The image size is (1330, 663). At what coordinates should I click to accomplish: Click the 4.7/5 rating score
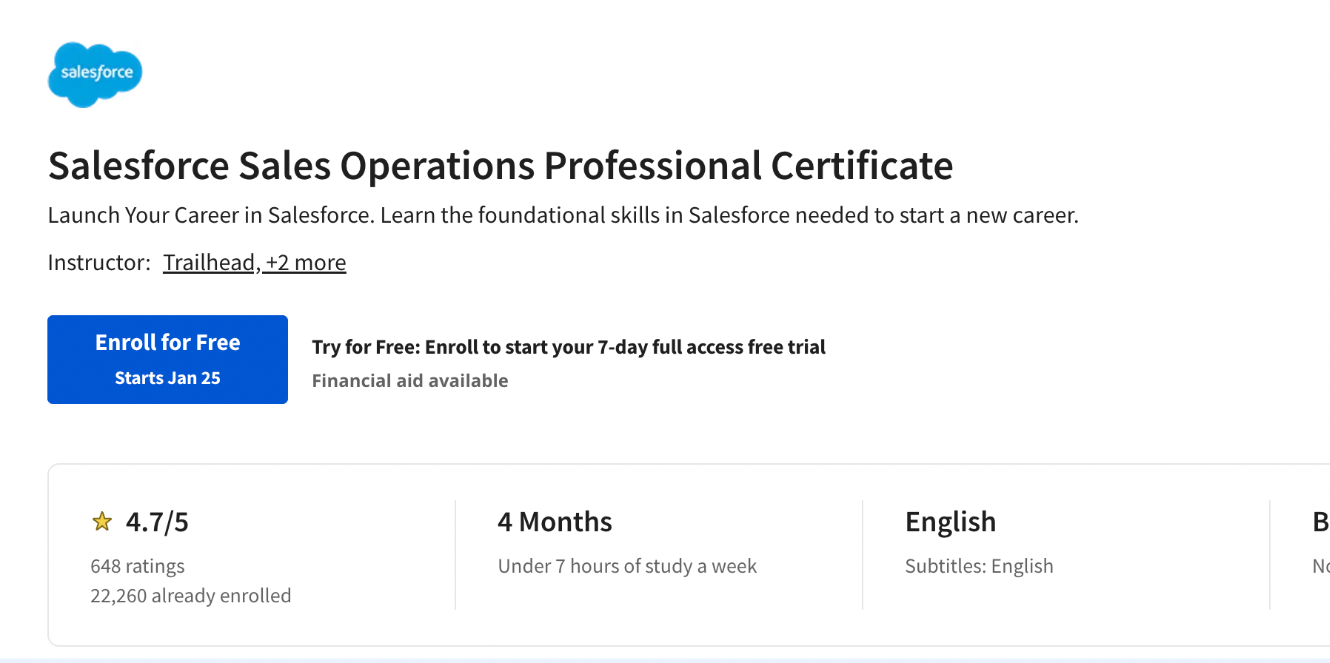point(157,522)
